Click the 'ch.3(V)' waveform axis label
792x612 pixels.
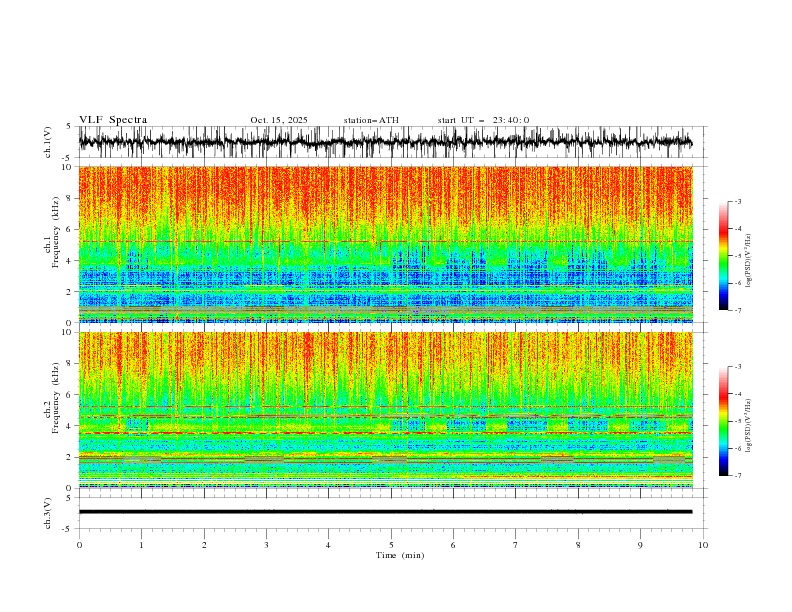(48, 513)
